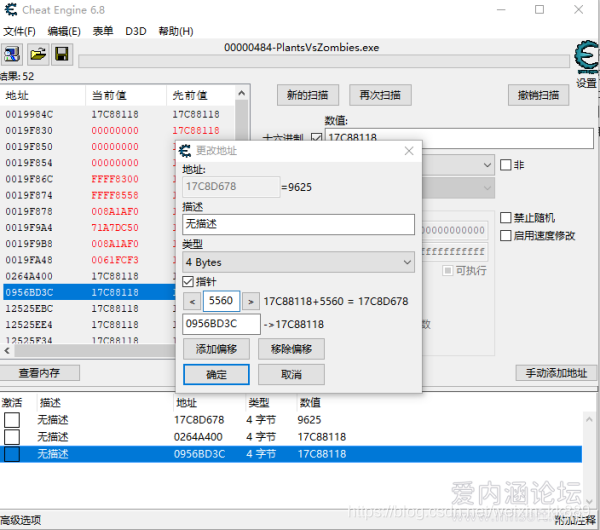This screenshot has height=530, width=600.
Task: Open the 帮助(H) menu
Action: pyautogui.click(x=175, y=31)
